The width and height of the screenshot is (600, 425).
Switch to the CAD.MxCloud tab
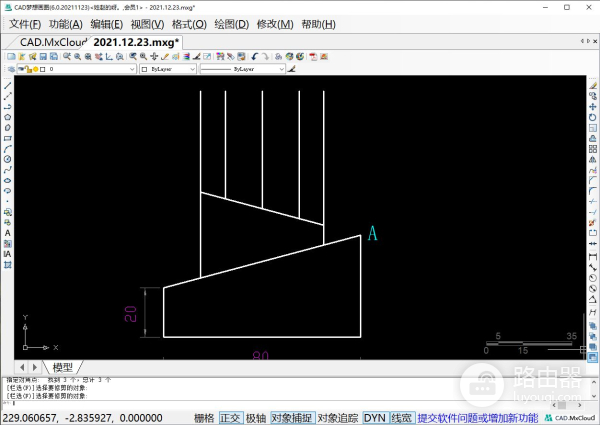(52, 42)
